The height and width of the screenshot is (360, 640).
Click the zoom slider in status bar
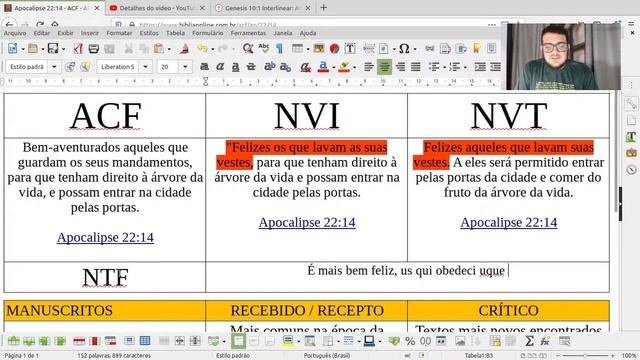585,356
